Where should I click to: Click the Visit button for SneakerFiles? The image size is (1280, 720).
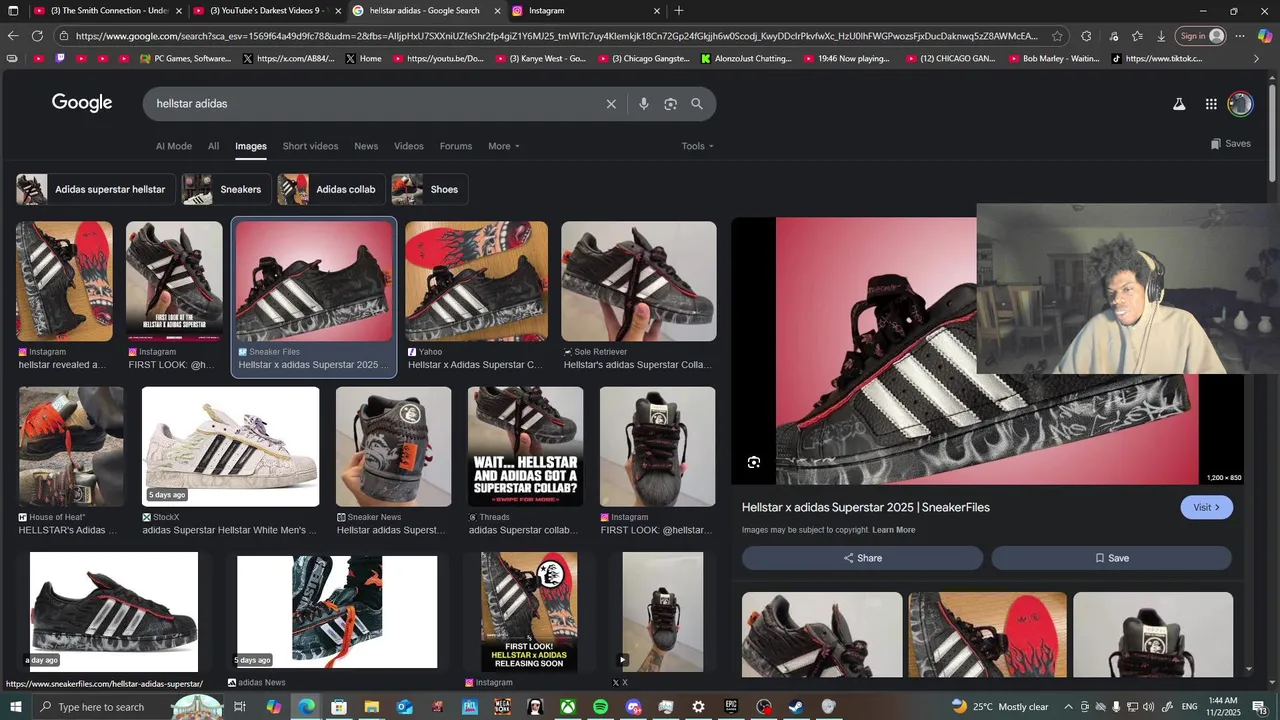1206,507
